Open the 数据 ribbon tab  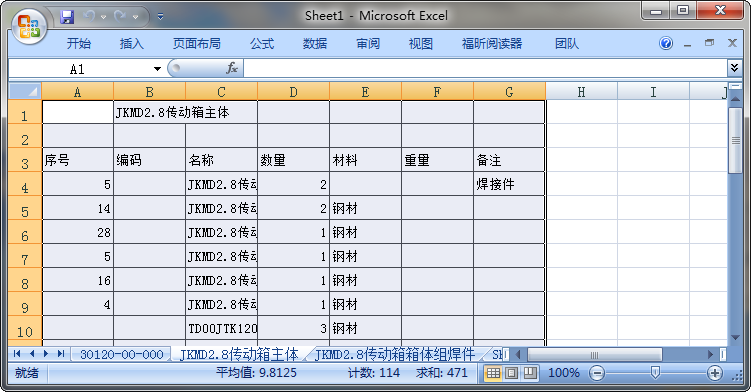pos(315,44)
